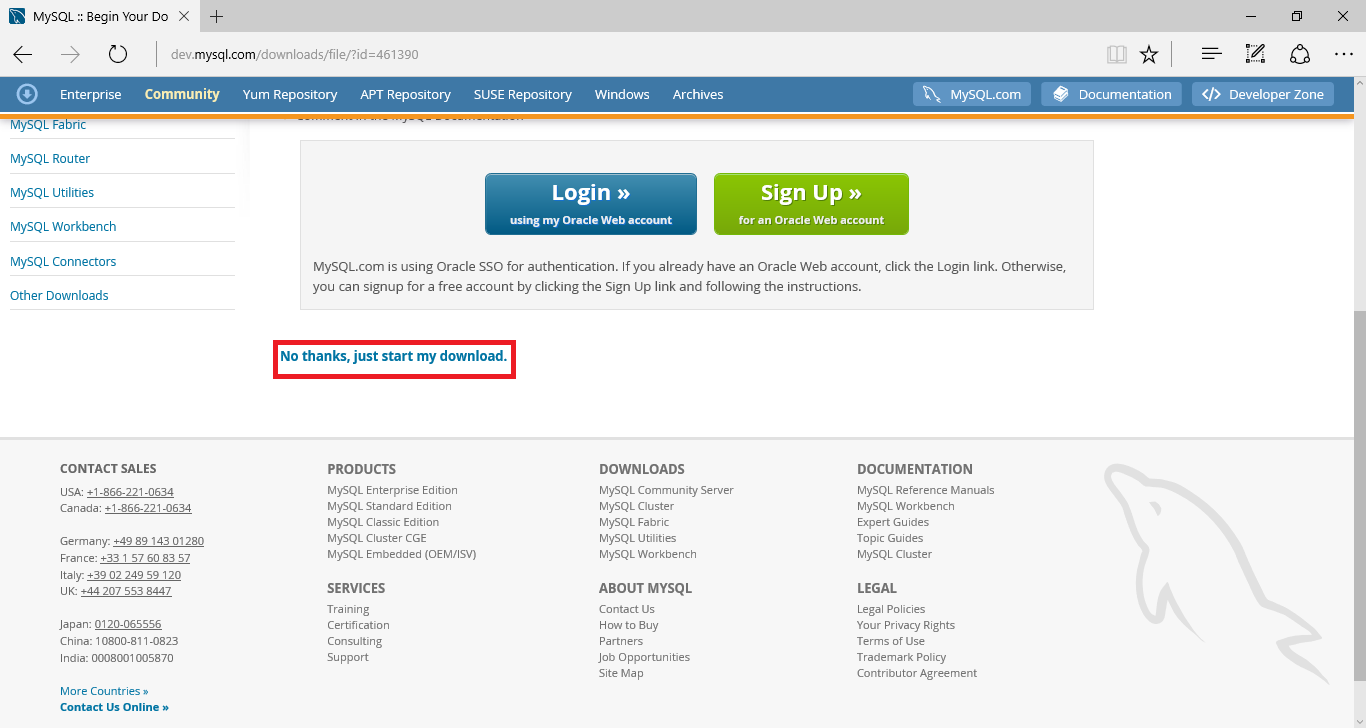Open MySQL Standard Edition link
The height and width of the screenshot is (728, 1366).
389,506
